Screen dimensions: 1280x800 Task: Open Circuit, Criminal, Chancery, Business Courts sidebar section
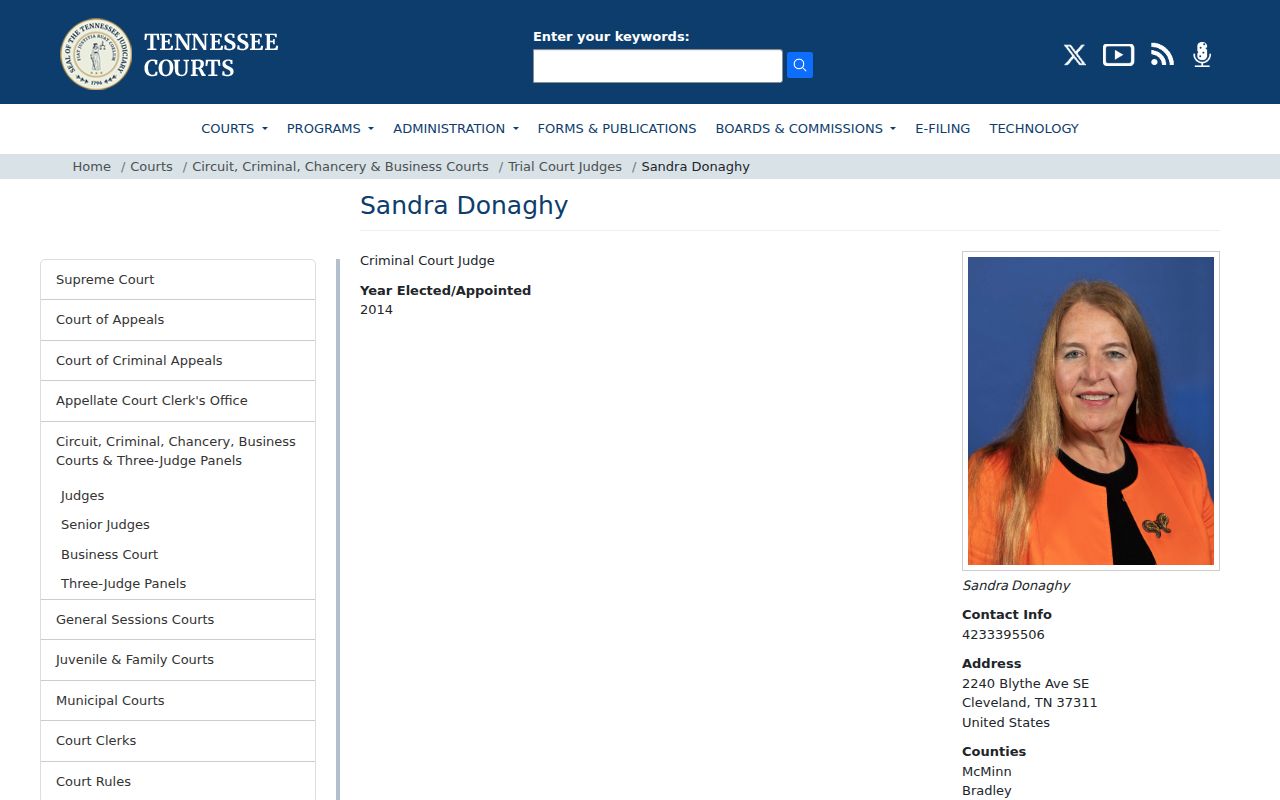pos(176,451)
